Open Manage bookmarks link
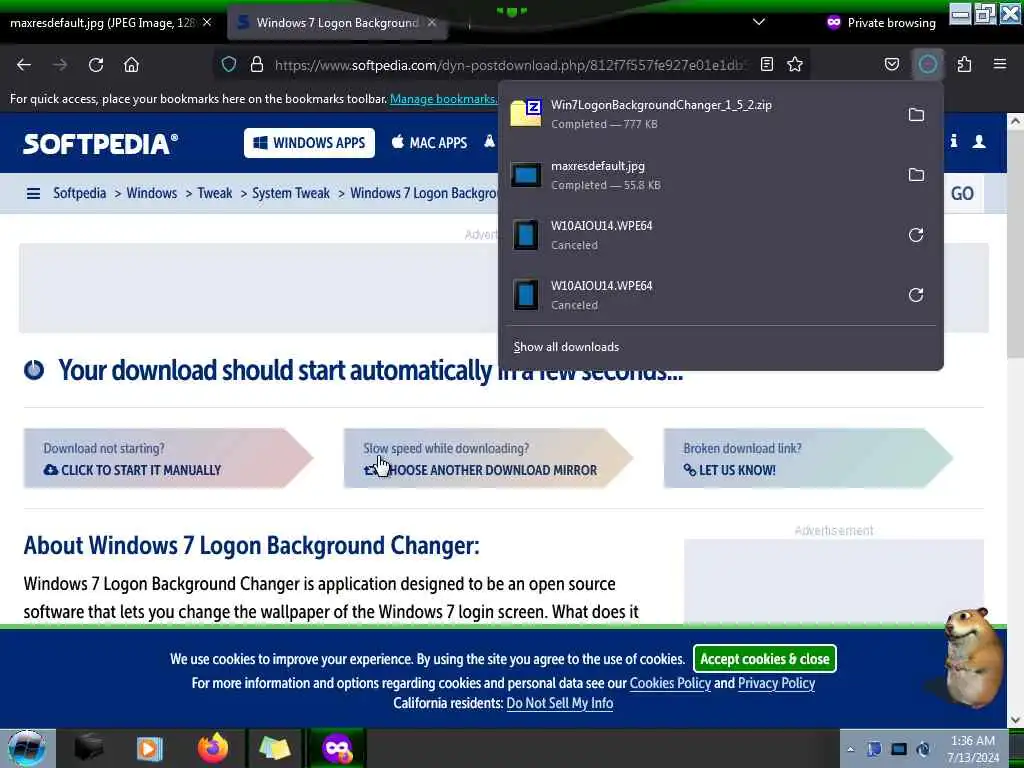This screenshot has width=1024, height=768. (443, 99)
